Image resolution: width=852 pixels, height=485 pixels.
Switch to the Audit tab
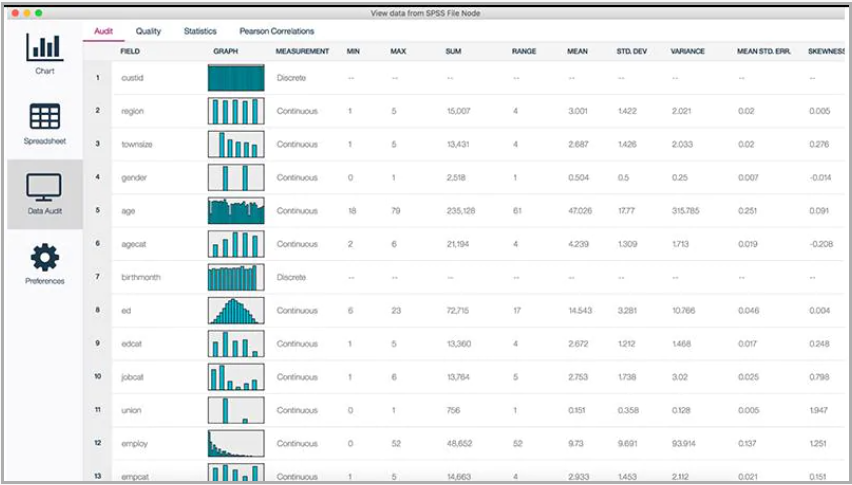[103, 31]
